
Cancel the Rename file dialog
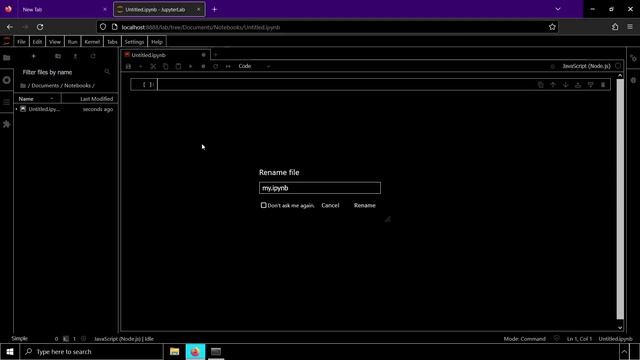(x=330, y=205)
